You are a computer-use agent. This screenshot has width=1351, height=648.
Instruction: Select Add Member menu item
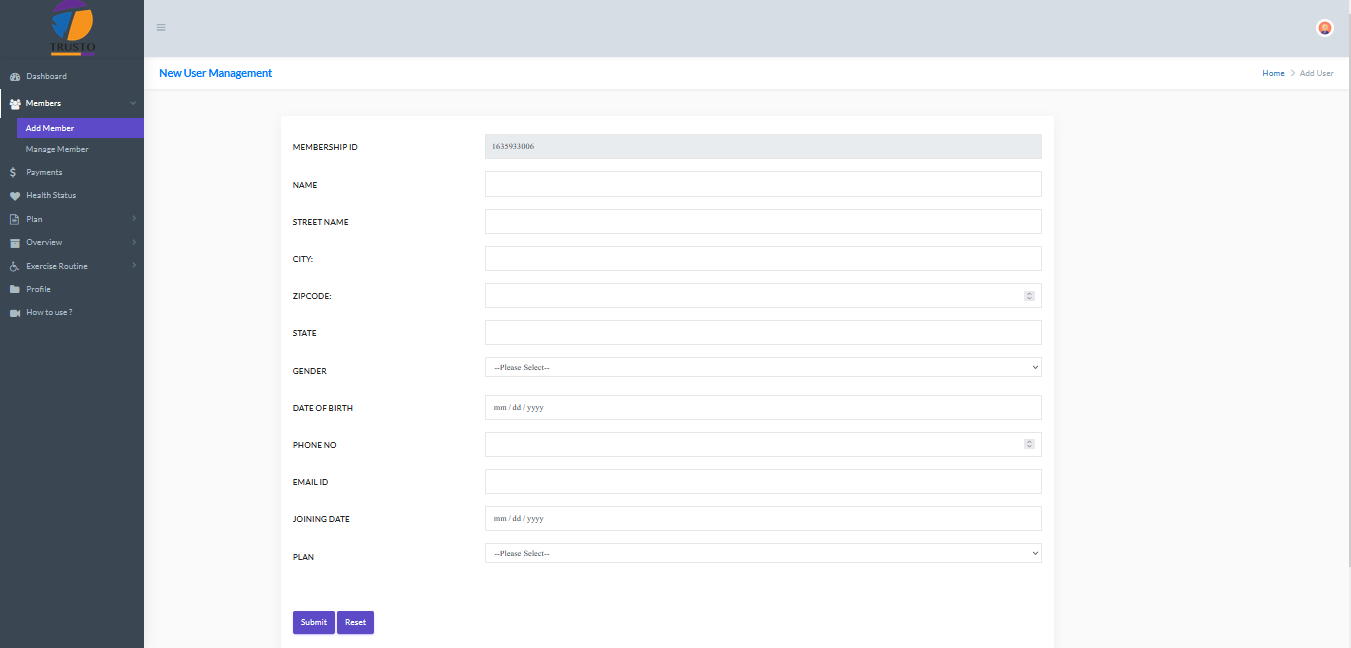pyautogui.click(x=80, y=128)
